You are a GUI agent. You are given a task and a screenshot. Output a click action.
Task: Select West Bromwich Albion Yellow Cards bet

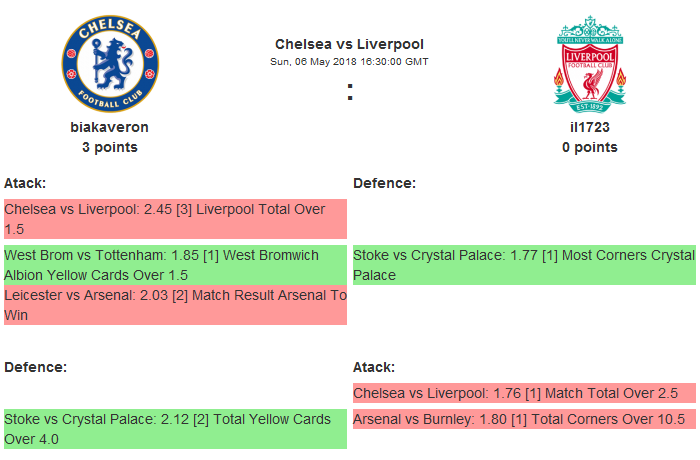point(175,265)
